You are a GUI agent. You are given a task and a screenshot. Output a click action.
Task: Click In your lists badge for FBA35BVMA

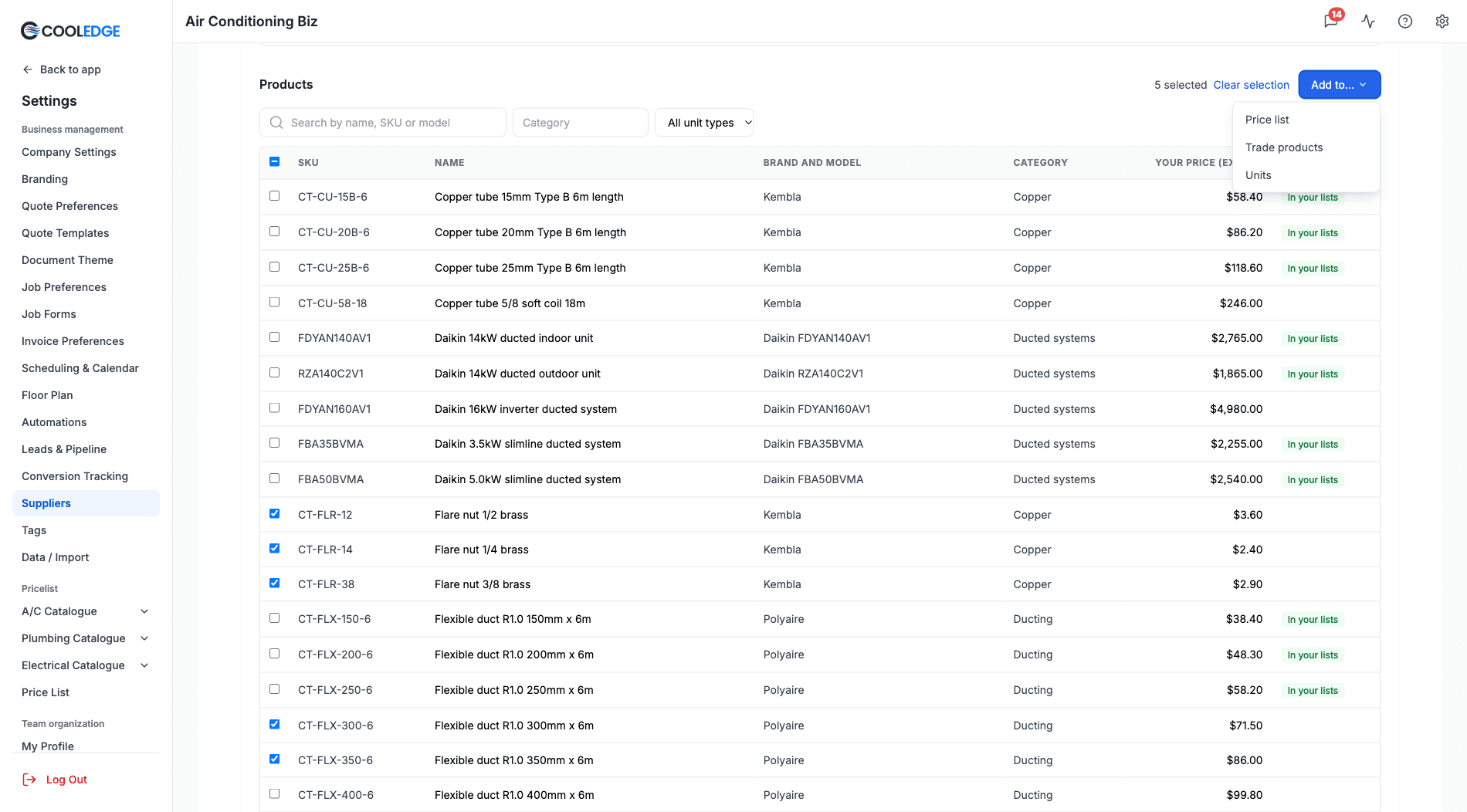pos(1313,445)
